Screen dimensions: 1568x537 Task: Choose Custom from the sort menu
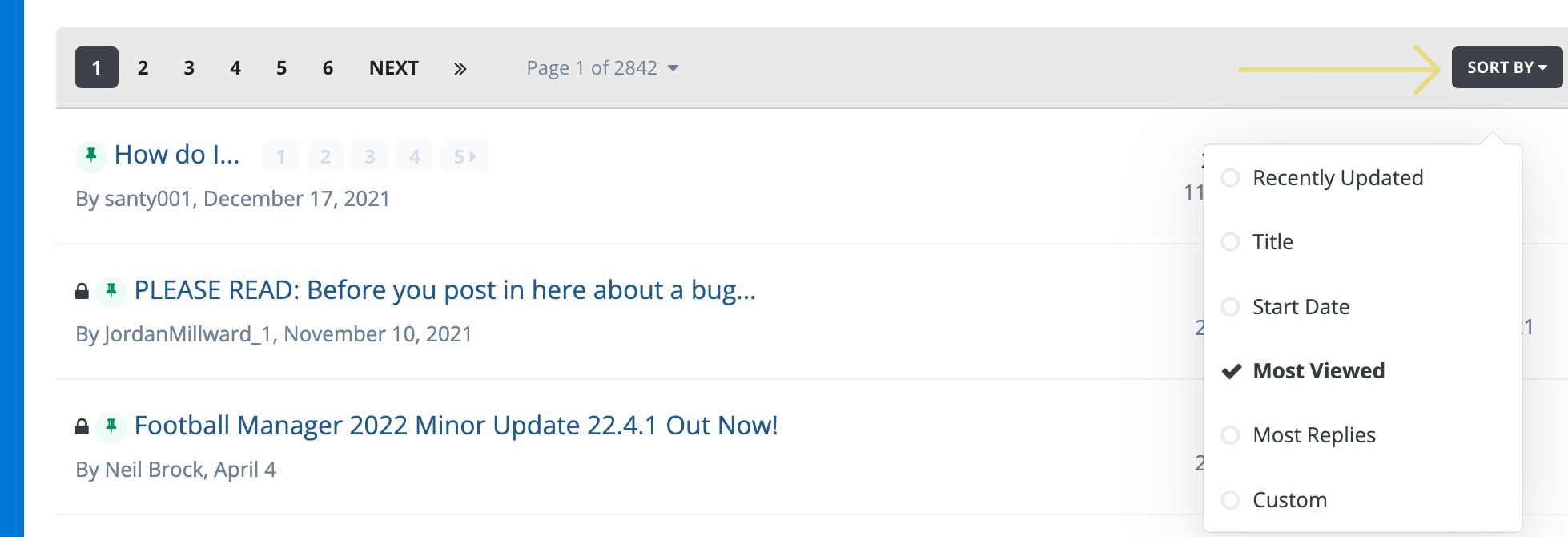click(1231, 499)
